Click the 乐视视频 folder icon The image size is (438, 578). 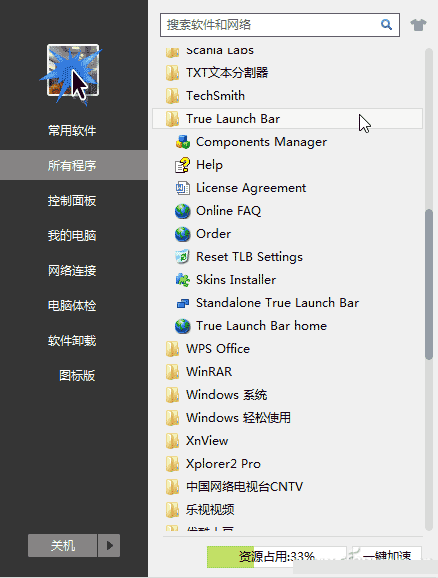pos(172,510)
